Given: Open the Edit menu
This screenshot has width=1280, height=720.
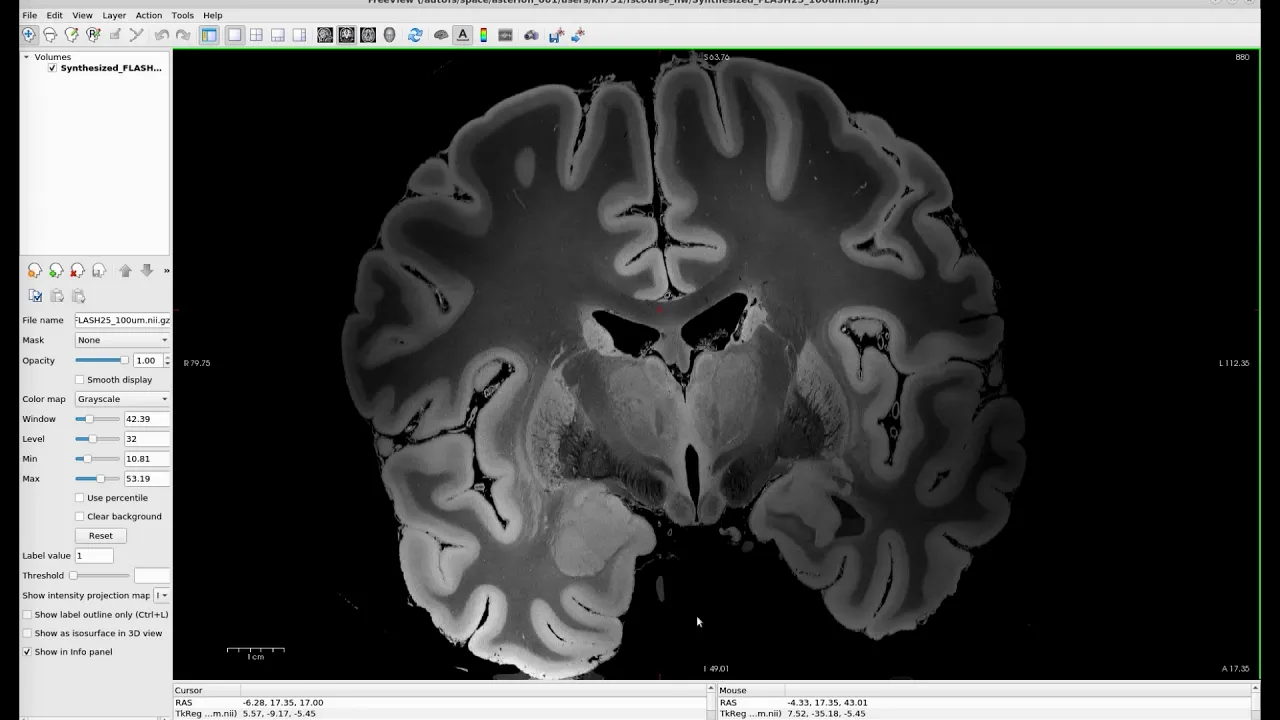Looking at the screenshot, I should pyautogui.click(x=55, y=16).
